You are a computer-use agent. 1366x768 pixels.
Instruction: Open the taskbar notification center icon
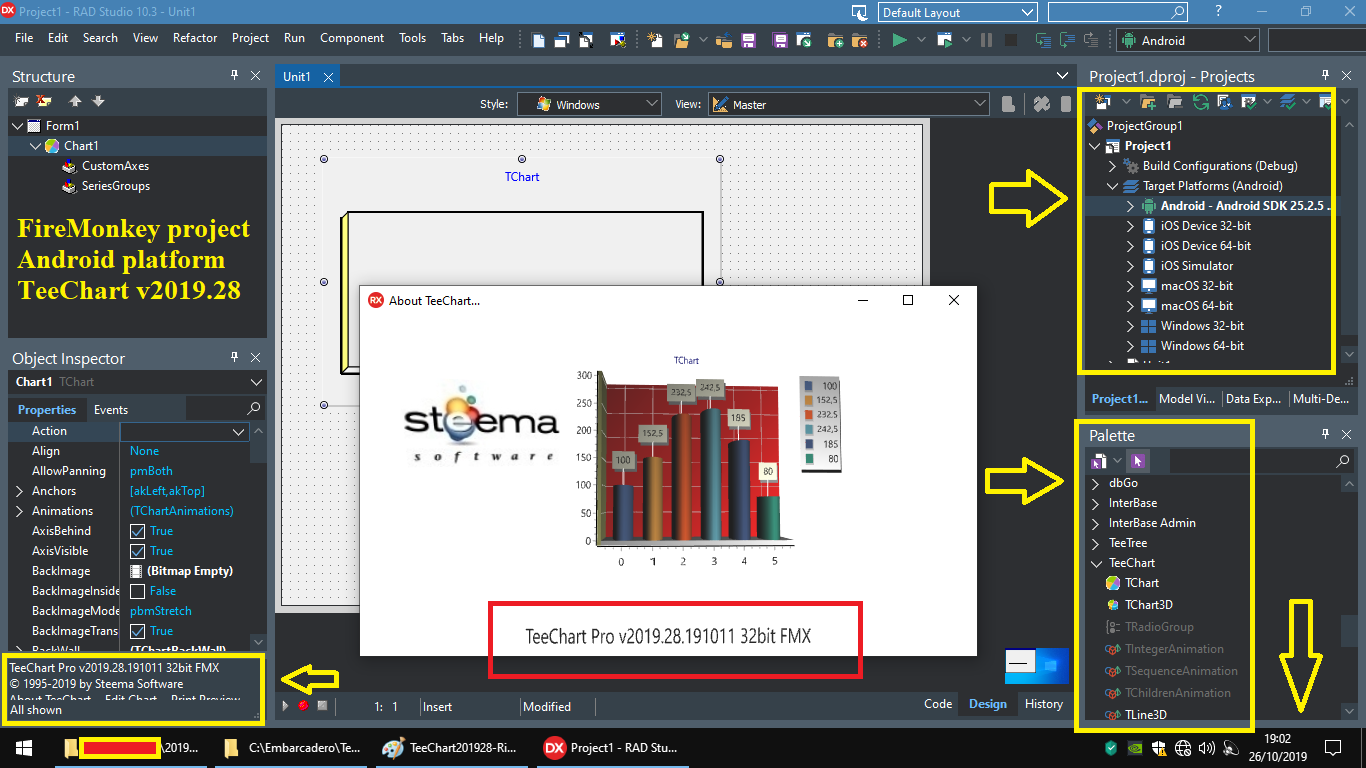[1333, 747]
